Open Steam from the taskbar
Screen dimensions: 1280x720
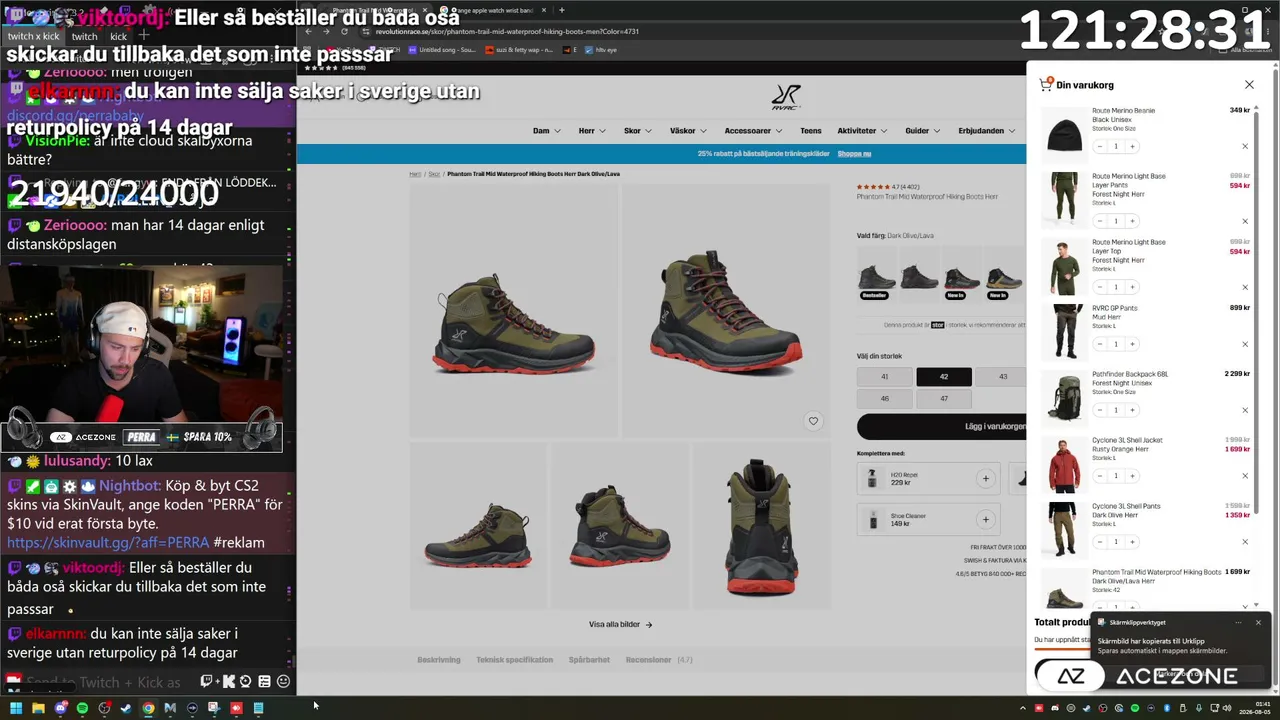[x=126, y=708]
